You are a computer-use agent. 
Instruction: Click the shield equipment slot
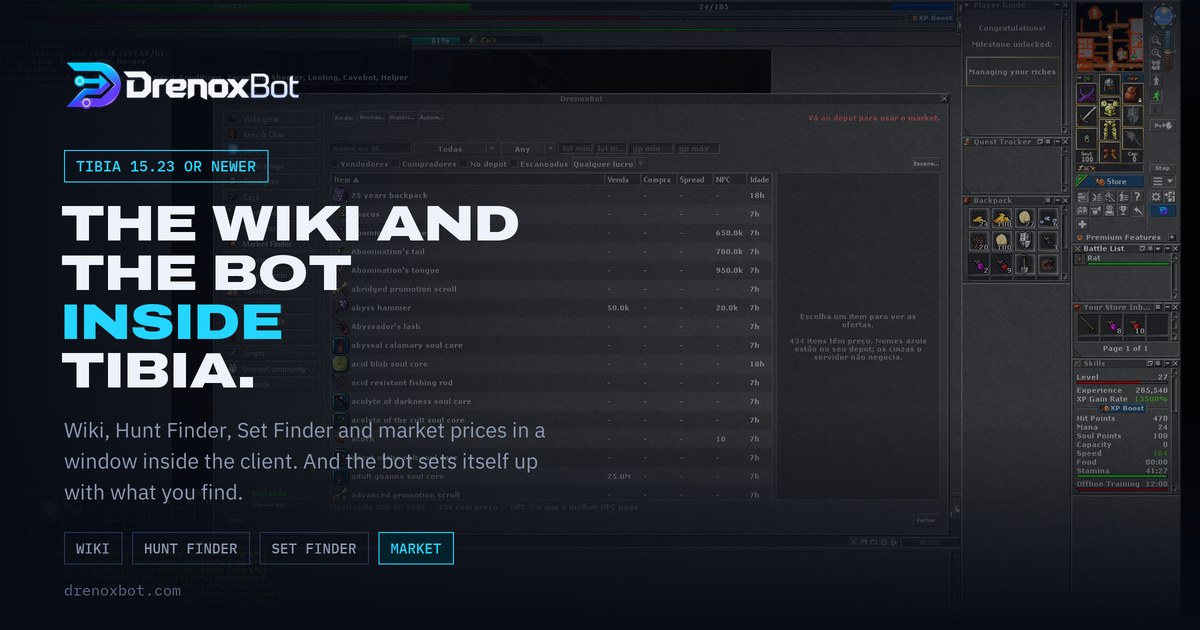click(x=1133, y=116)
